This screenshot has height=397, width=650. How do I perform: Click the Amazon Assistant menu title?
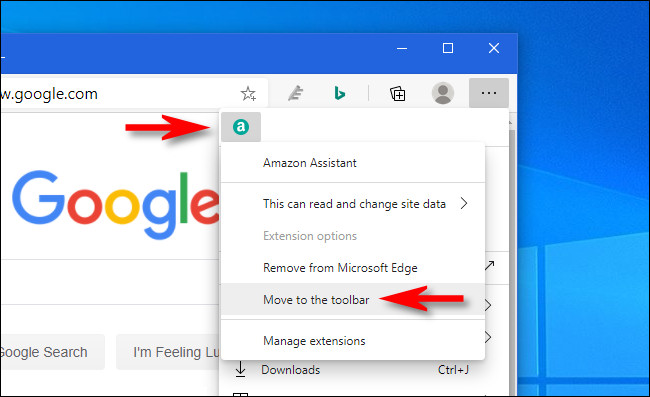(x=310, y=163)
